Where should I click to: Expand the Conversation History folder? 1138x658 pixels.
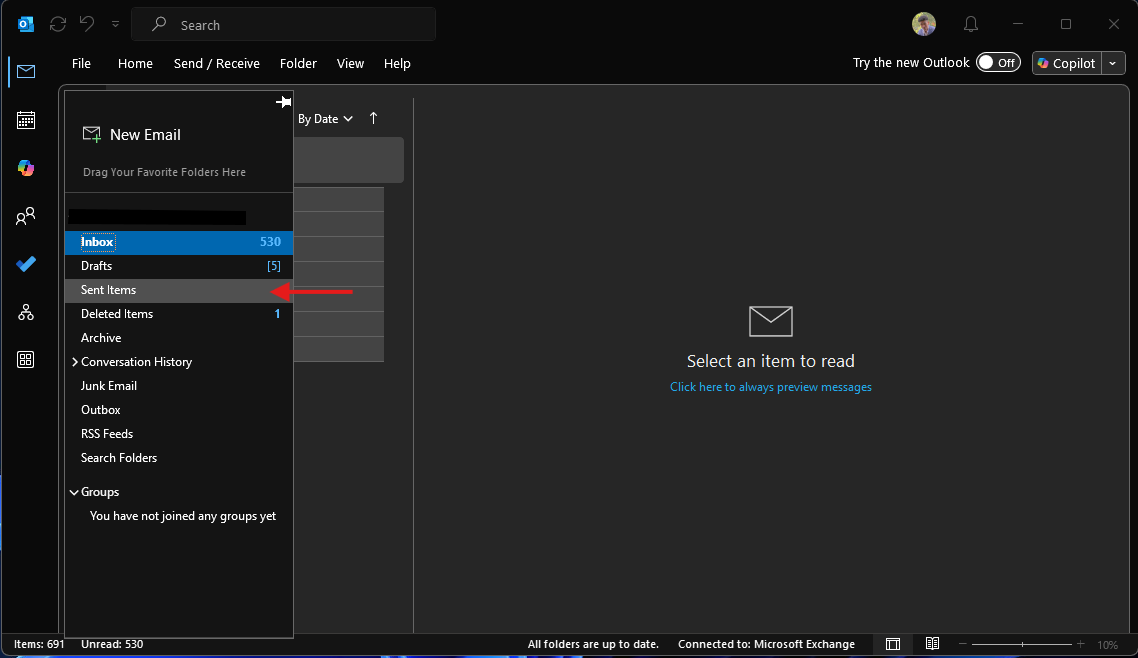coord(75,362)
